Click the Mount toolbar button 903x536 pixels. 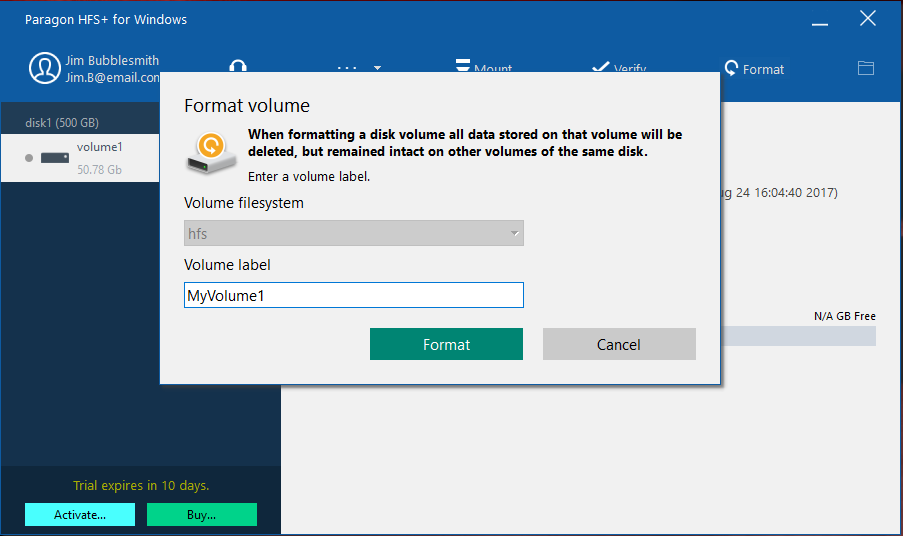484,66
